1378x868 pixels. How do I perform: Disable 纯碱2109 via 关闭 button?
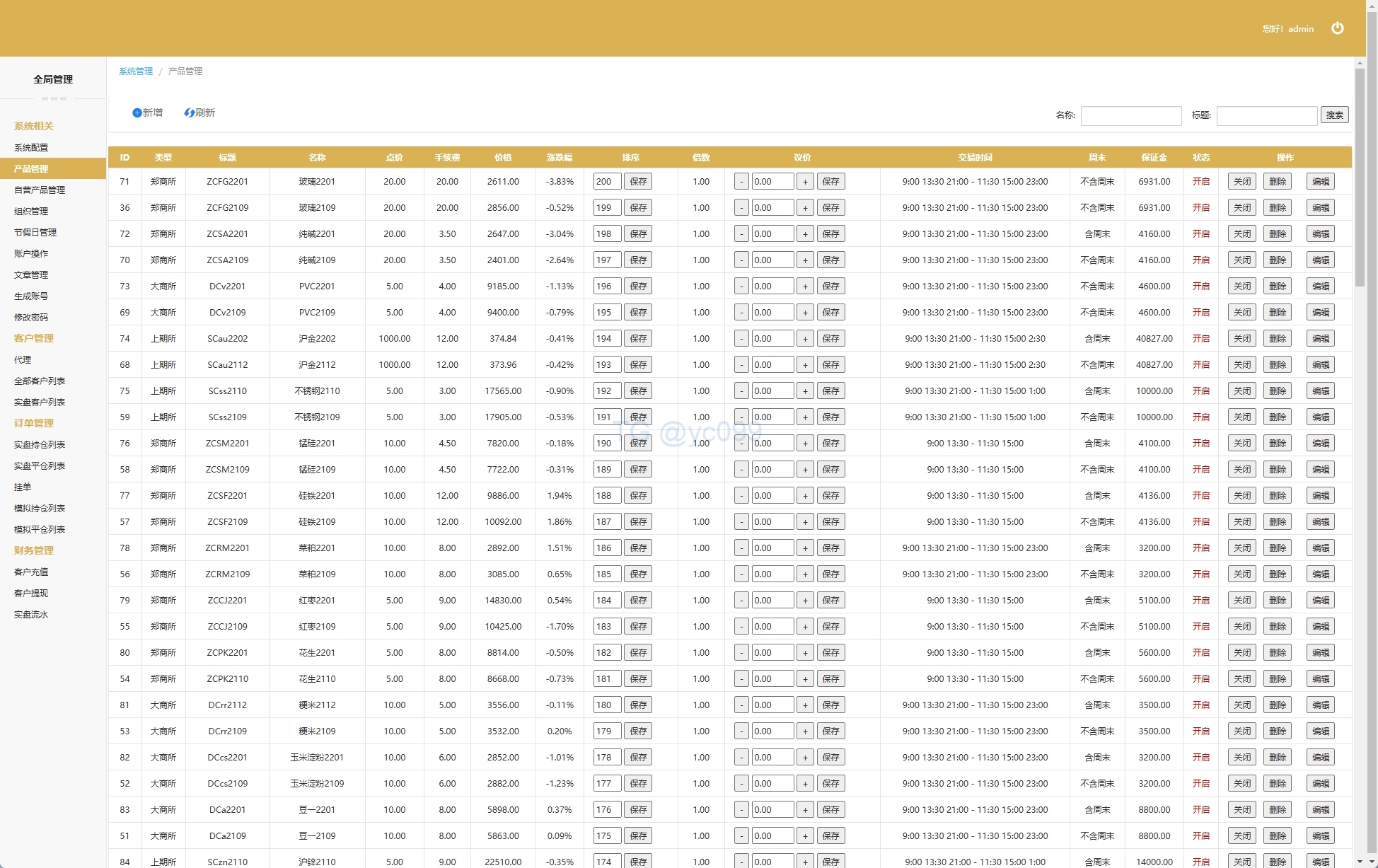coord(1241,260)
